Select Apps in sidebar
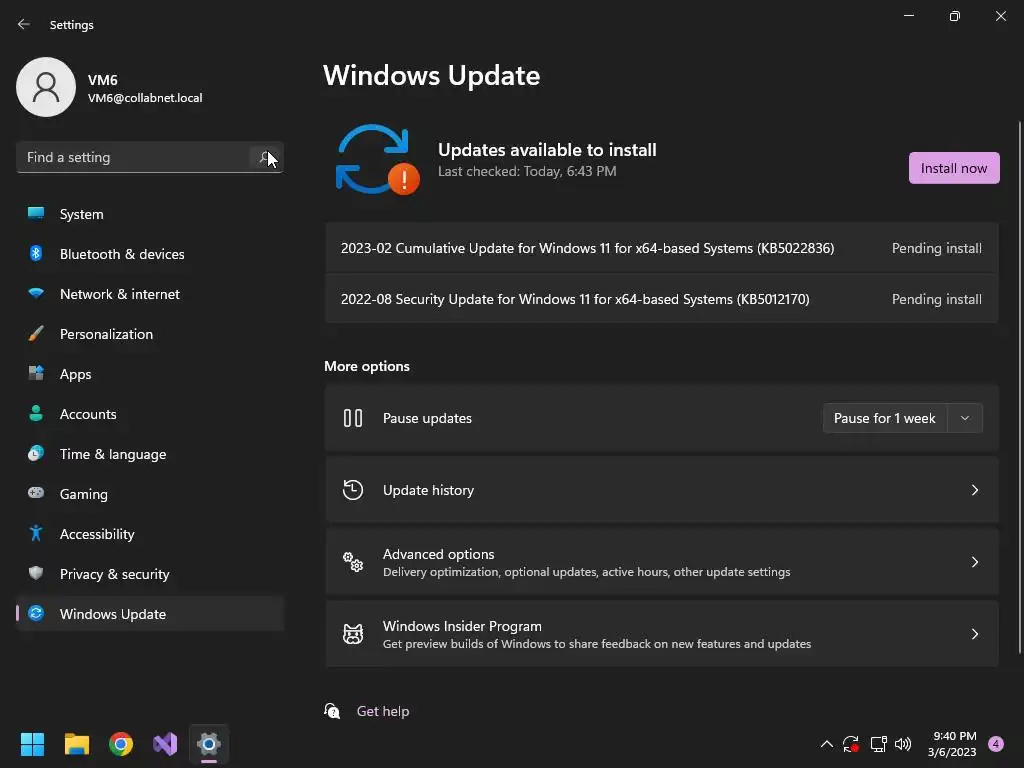 150,374
